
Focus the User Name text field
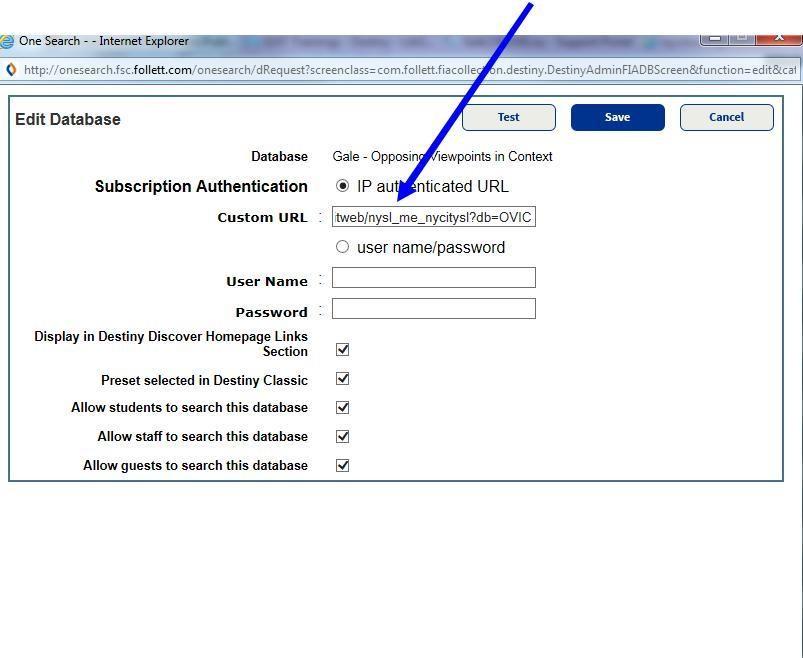point(434,278)
